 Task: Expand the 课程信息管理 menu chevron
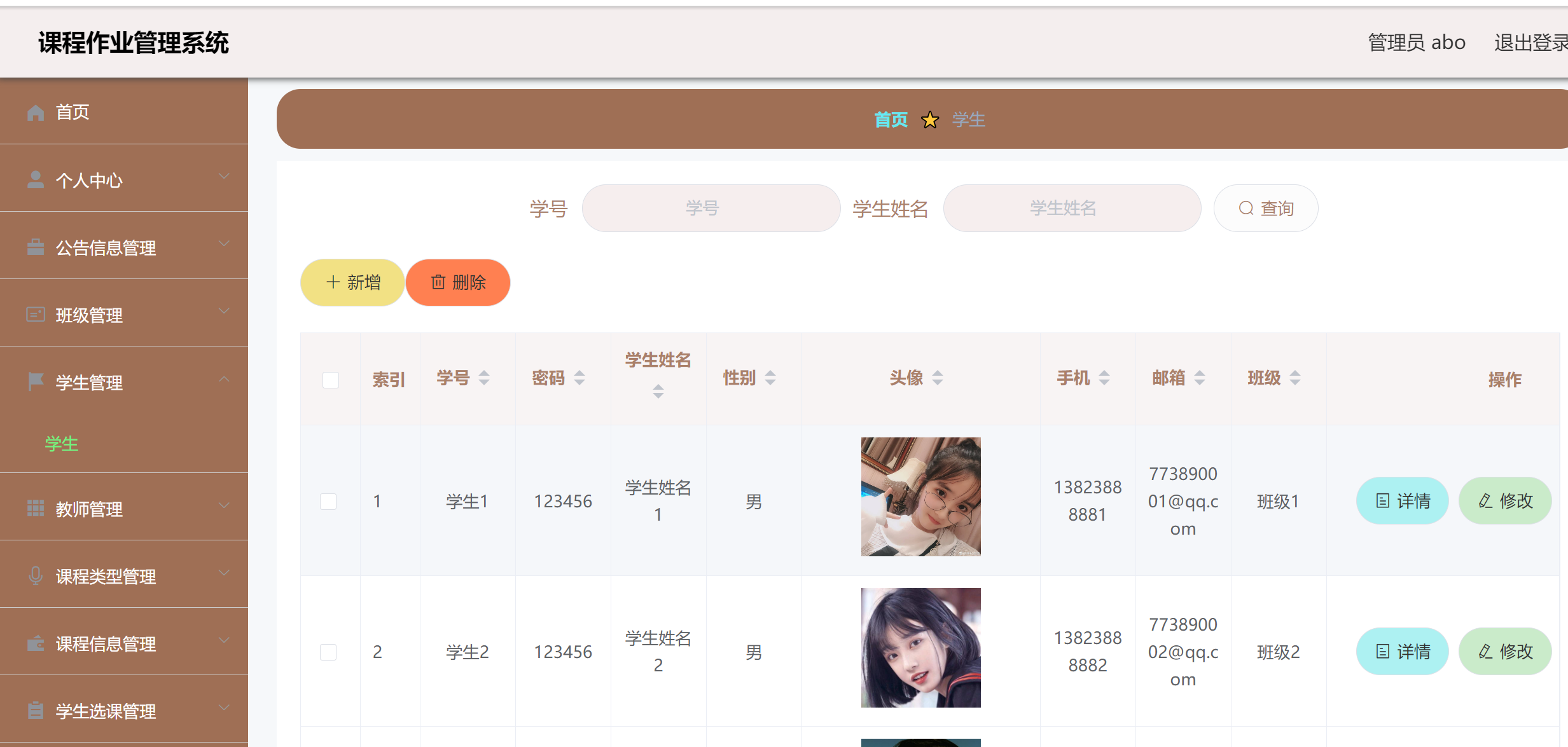click(224, 640)
